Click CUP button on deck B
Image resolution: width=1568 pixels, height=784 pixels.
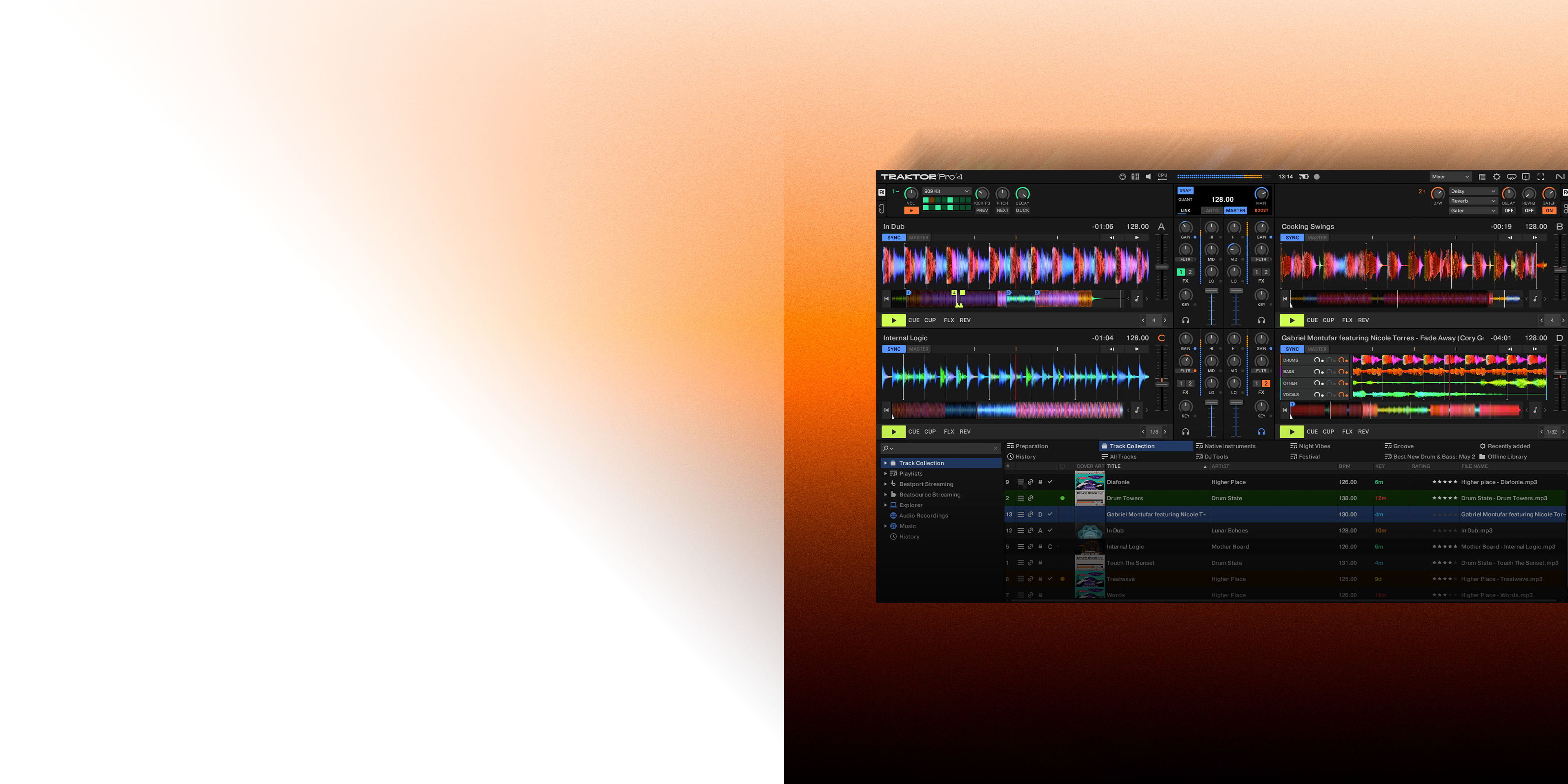click(x=1328, y=320)
